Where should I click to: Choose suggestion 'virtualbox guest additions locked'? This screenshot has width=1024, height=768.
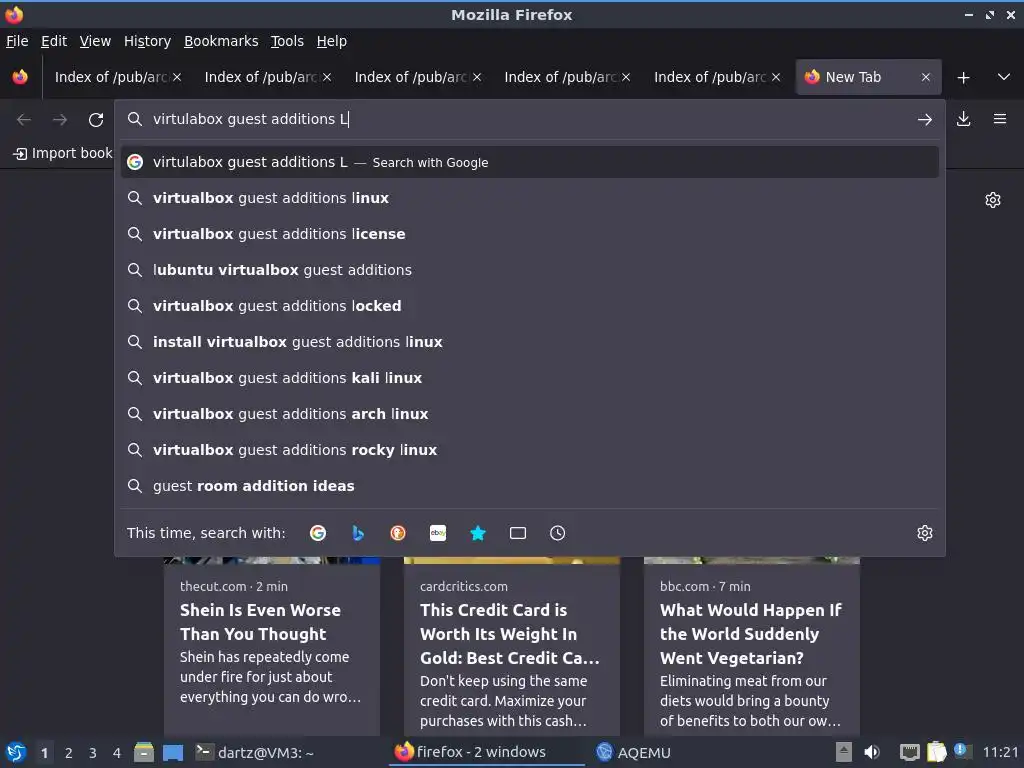tap(530, 306)
